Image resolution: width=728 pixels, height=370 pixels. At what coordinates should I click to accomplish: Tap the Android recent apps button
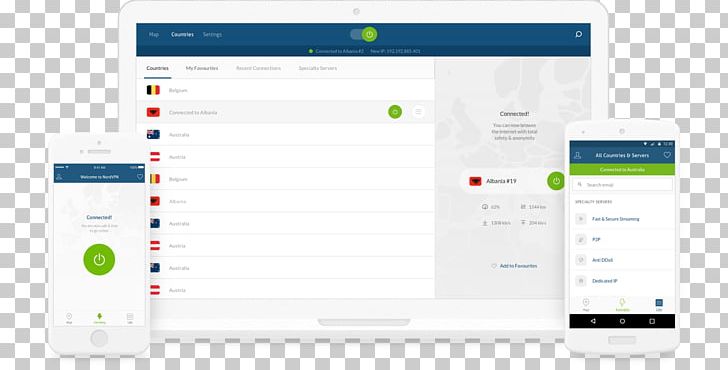[x=652, y=321]
